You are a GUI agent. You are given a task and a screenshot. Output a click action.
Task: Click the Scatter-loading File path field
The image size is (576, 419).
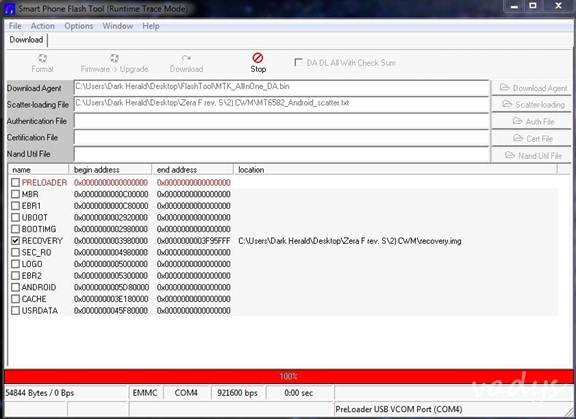click(x=281, y=104)
